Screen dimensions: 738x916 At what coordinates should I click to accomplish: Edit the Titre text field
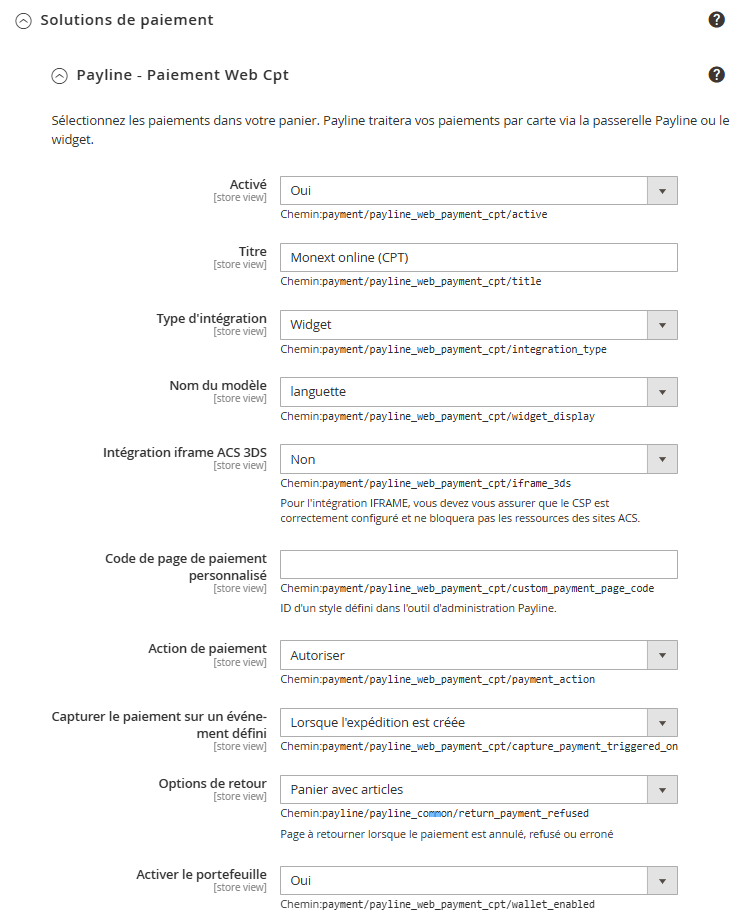(478, 257)
